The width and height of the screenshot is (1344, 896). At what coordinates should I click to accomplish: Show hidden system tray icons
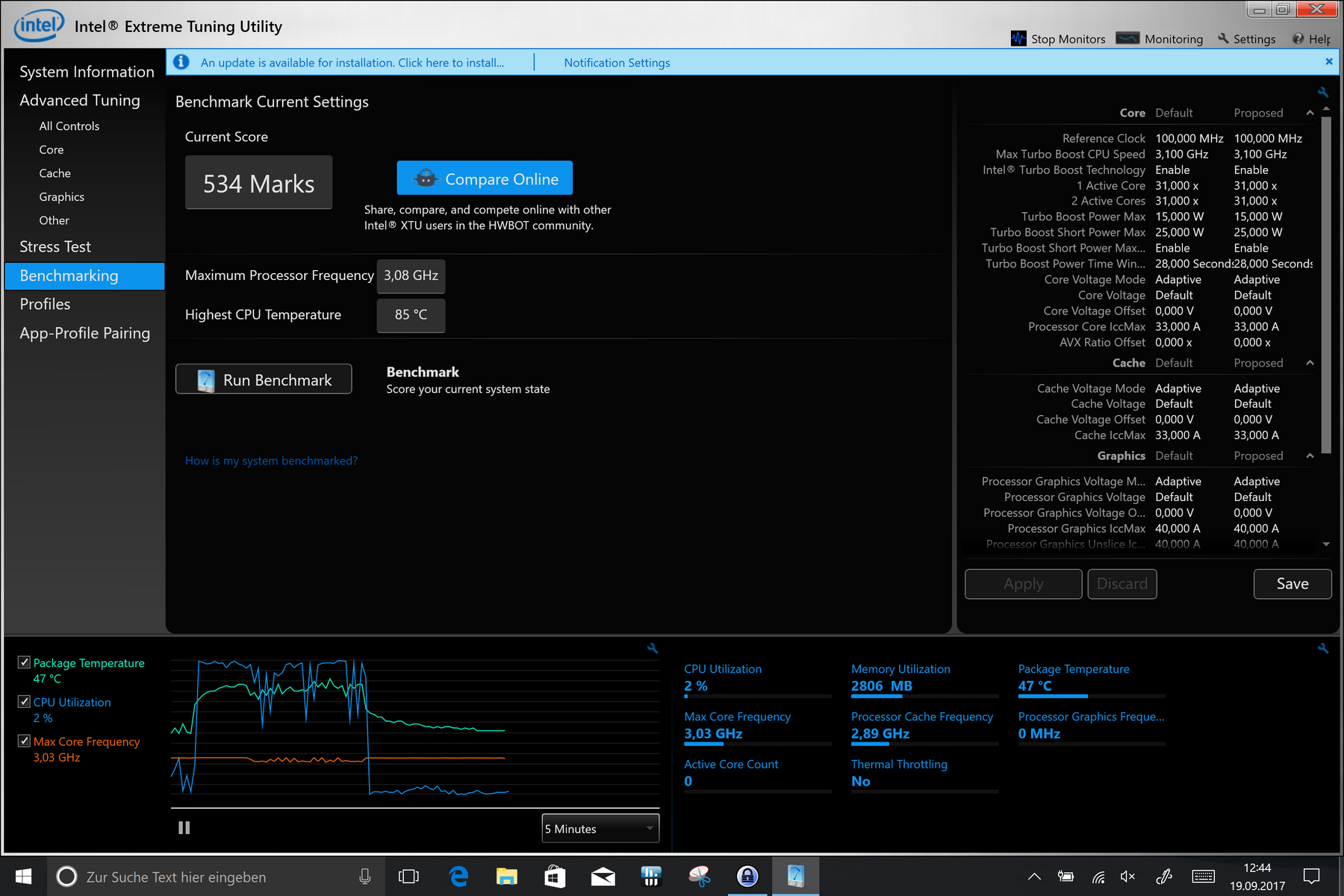pos(1034,877)
